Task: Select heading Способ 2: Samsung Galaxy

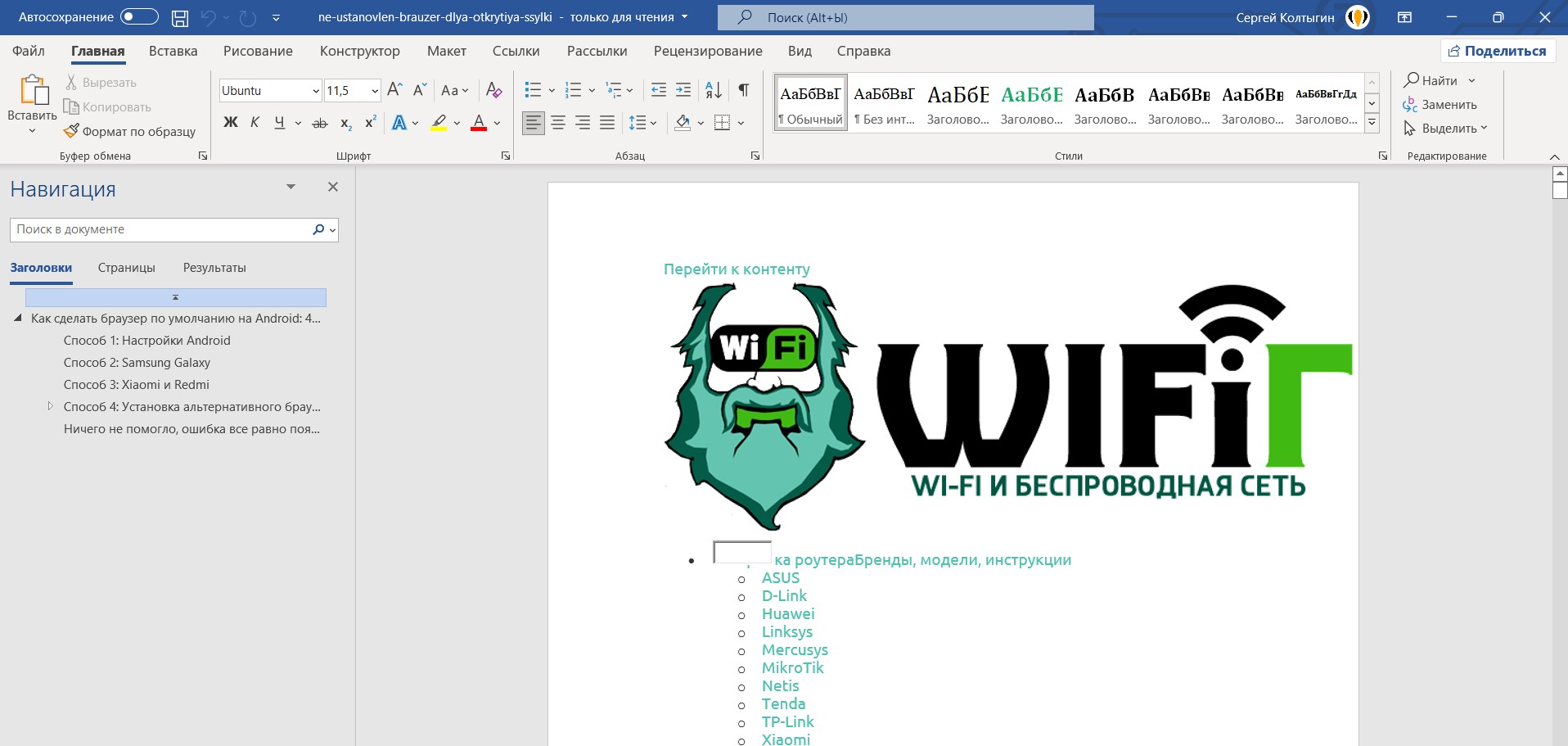Action: tap(137, 362)
